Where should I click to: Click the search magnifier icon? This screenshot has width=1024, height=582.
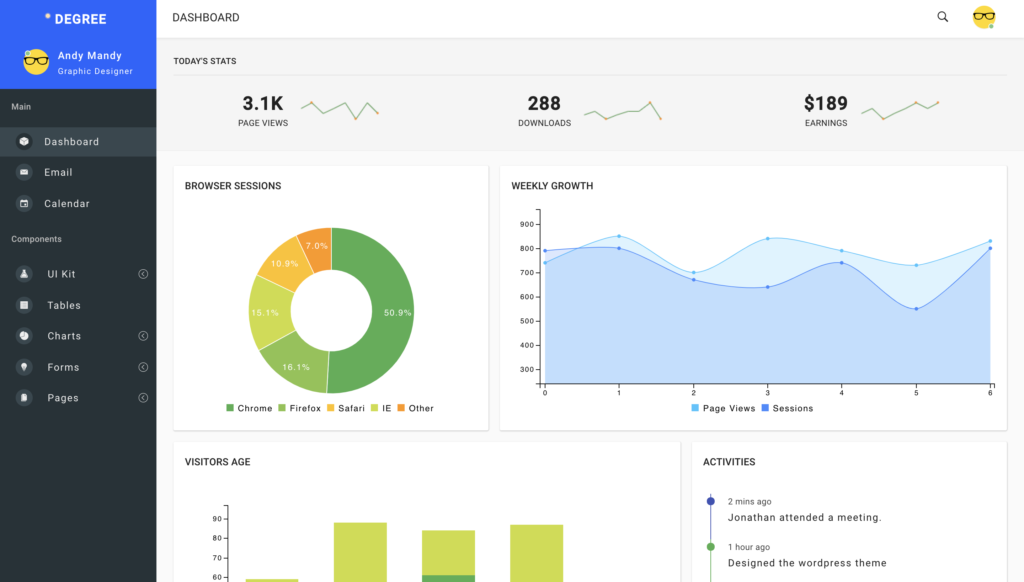[942, 17]
